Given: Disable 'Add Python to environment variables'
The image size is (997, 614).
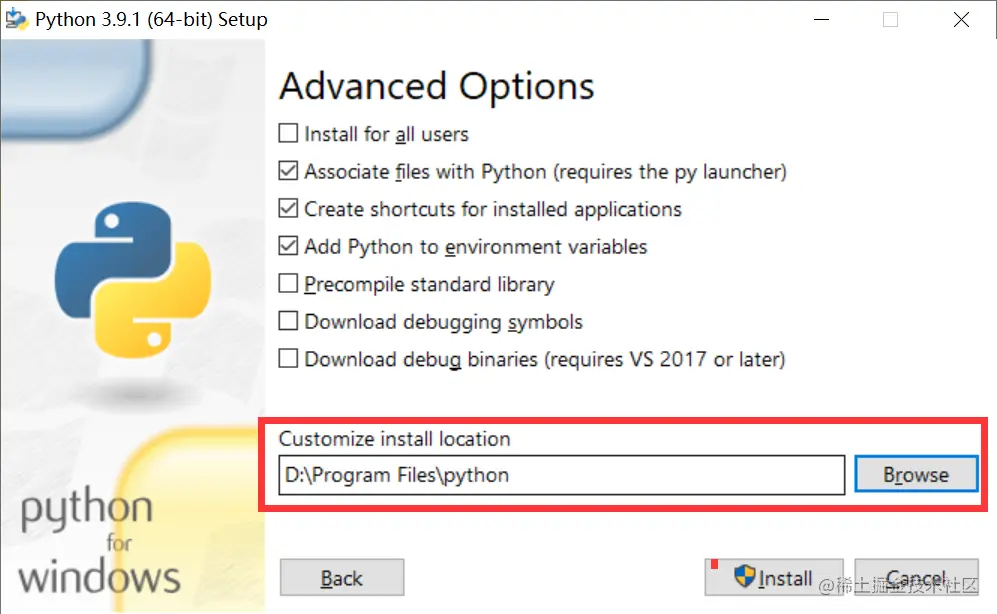Looking at the screenshot, I should point(288,246).
